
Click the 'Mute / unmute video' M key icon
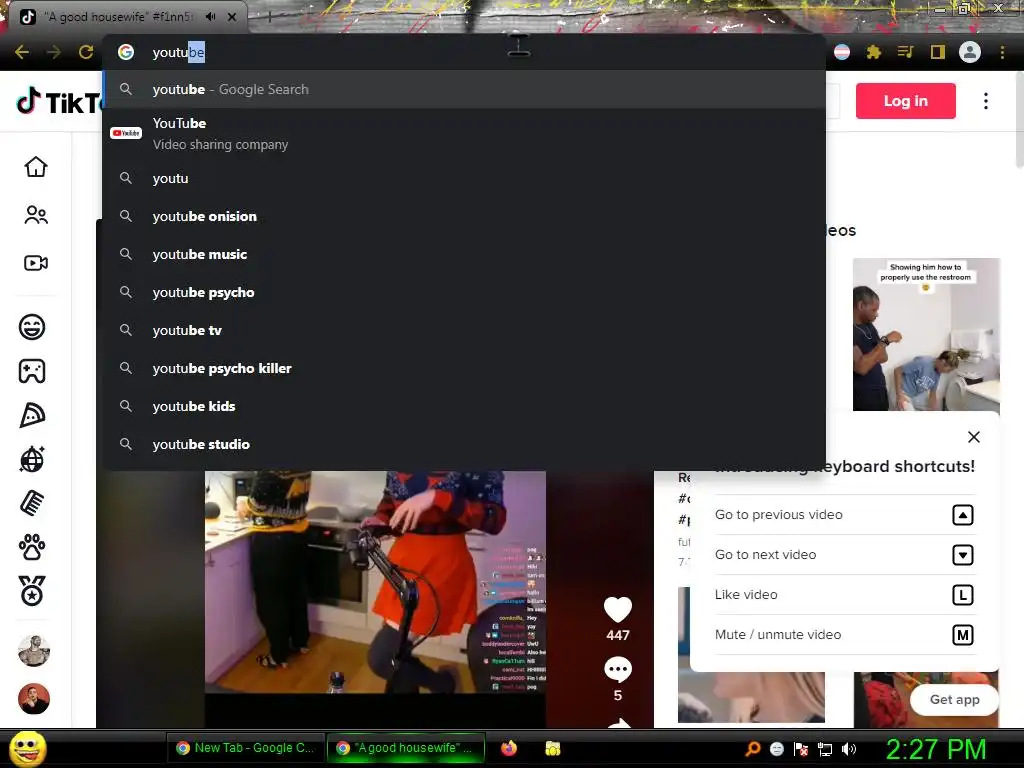point(963,635)
